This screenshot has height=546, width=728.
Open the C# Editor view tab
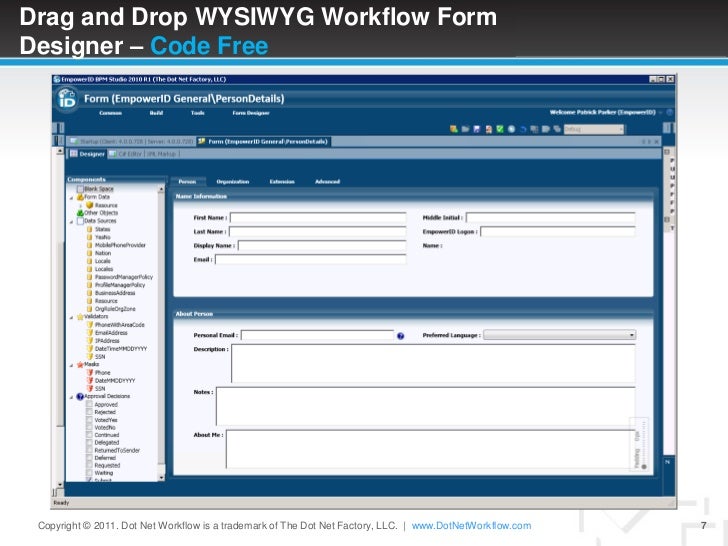coord(126,154)
